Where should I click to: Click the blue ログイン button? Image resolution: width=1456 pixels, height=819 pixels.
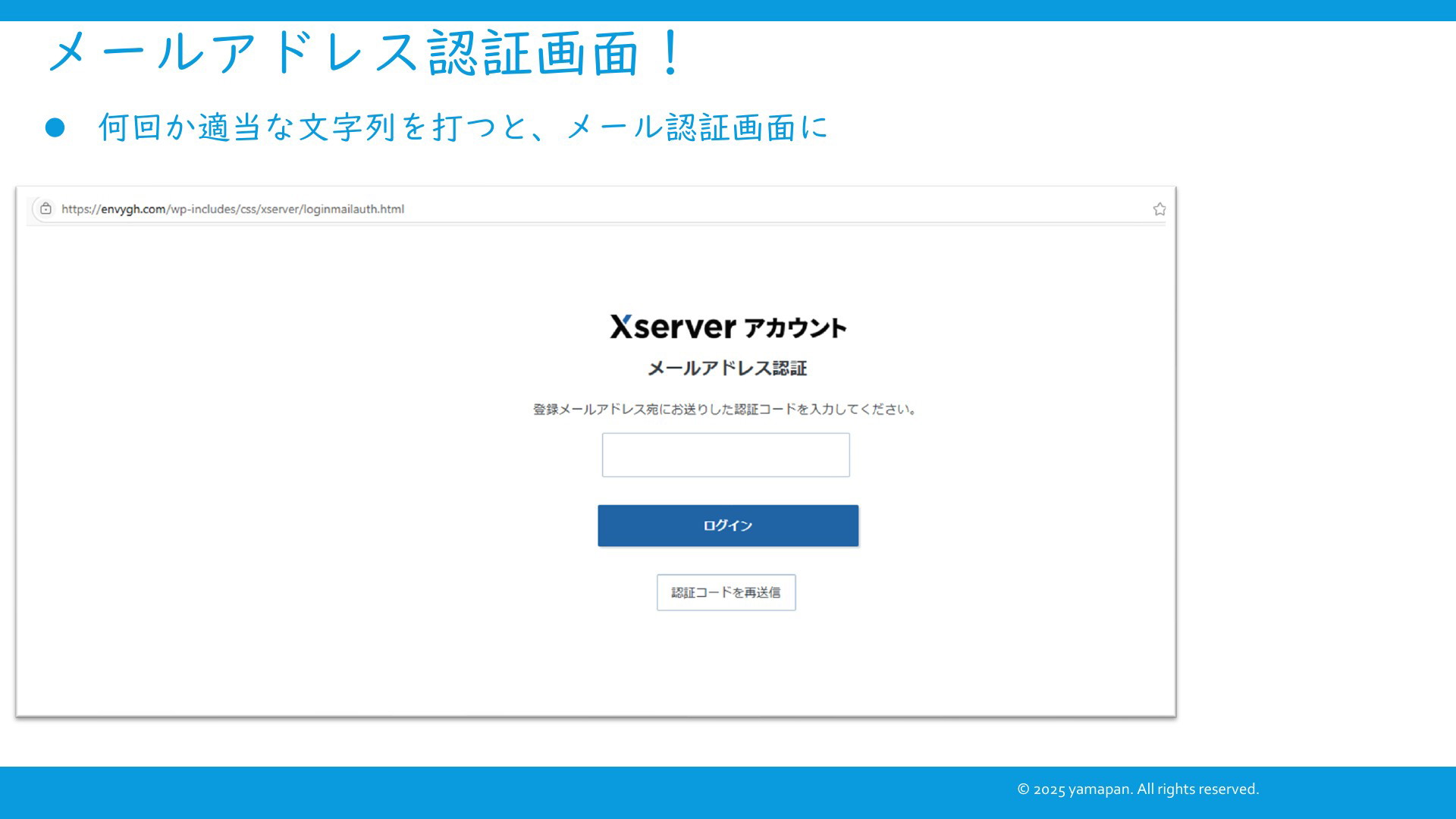(x=728, y=526)
